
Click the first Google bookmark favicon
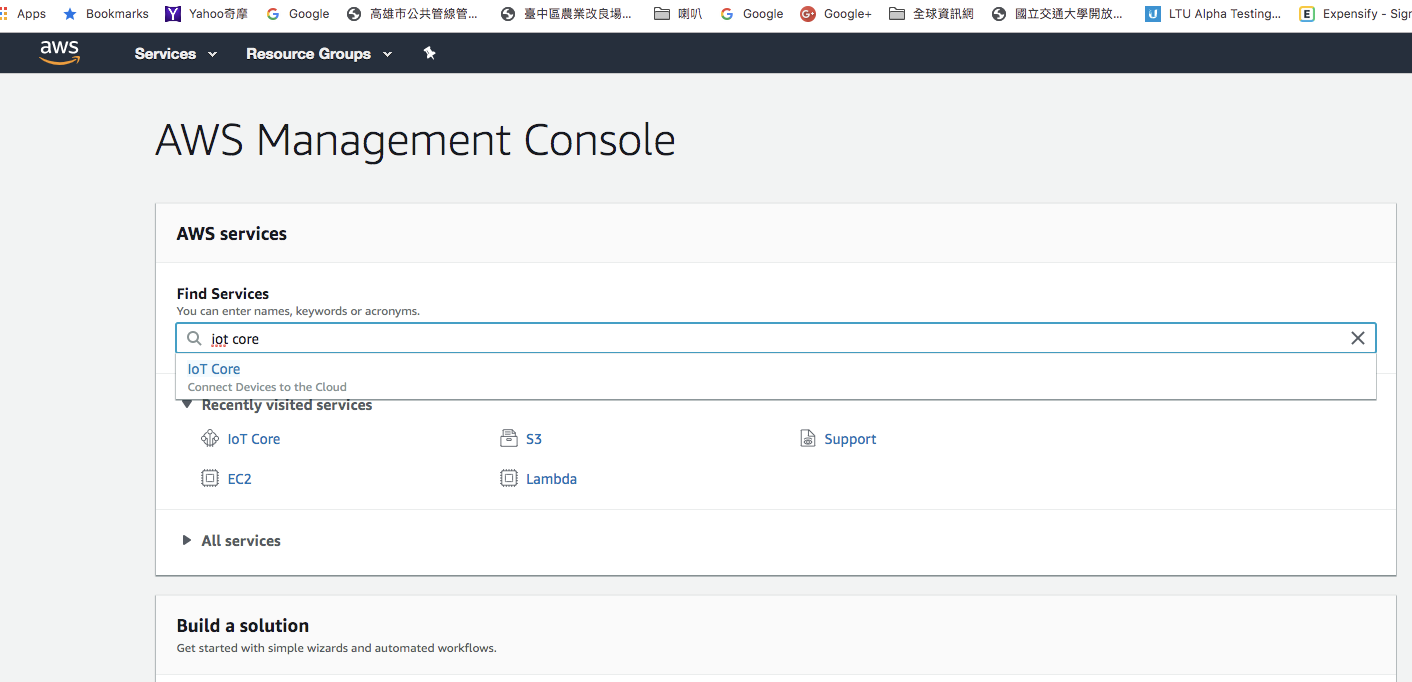(273, 14)
